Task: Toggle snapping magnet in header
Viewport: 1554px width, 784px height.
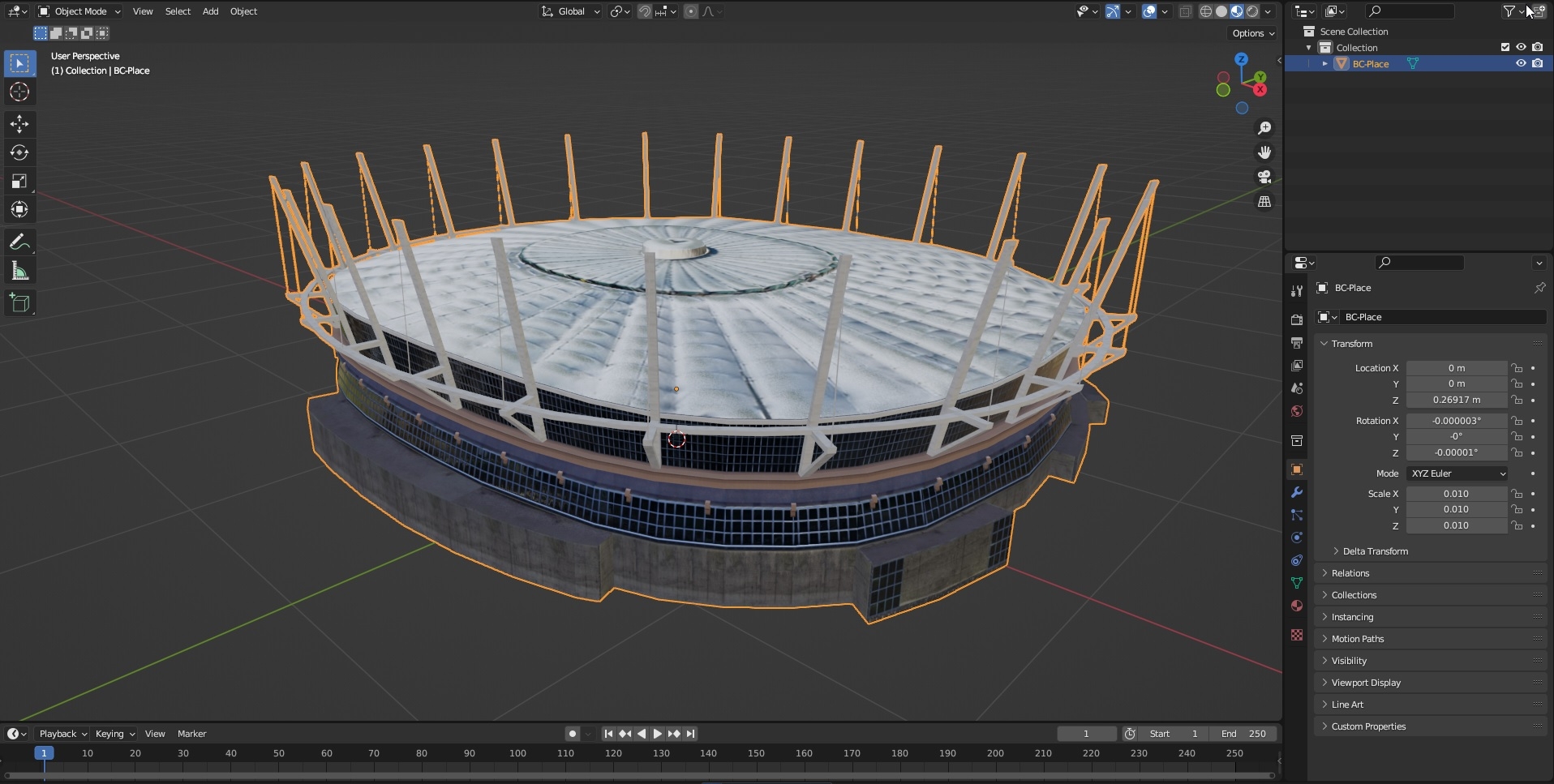Action: click(644, 11)
